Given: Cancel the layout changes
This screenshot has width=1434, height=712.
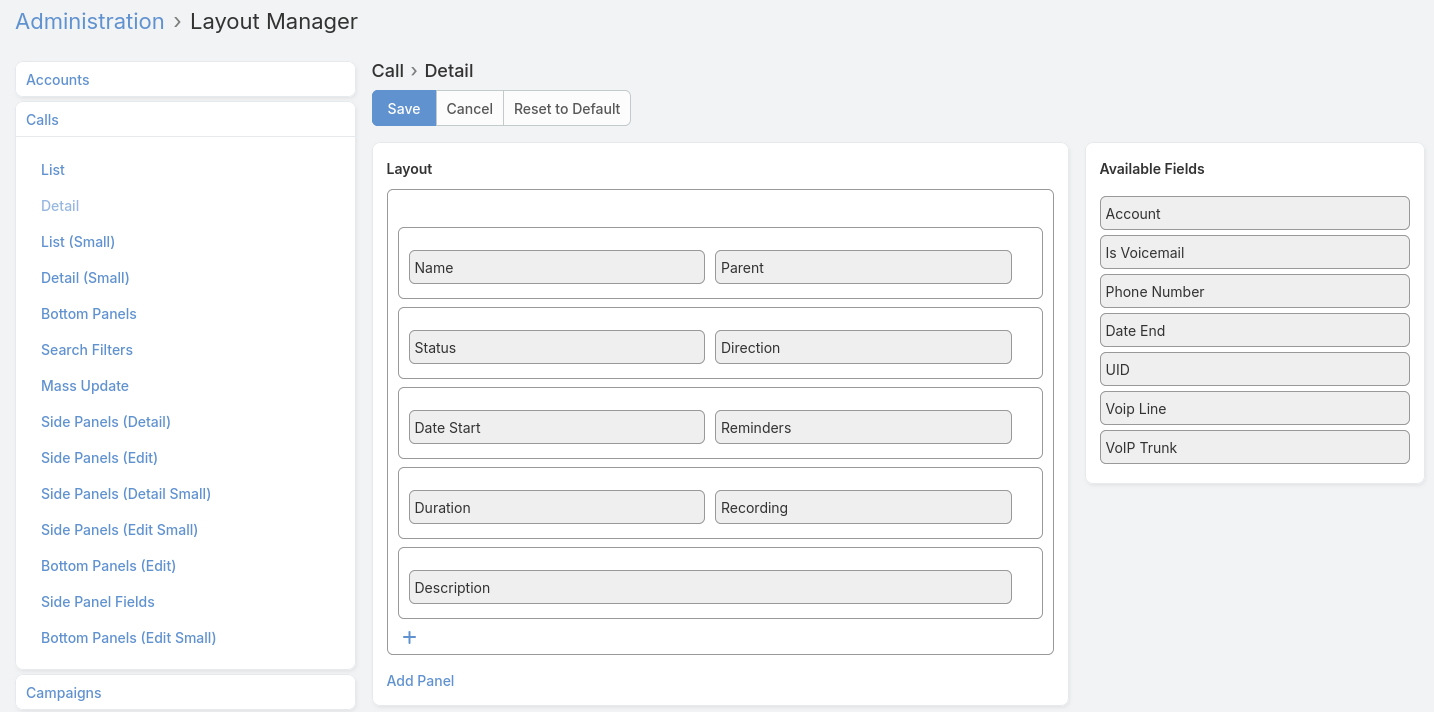Looking at the screenshot, I should (469, 108).
